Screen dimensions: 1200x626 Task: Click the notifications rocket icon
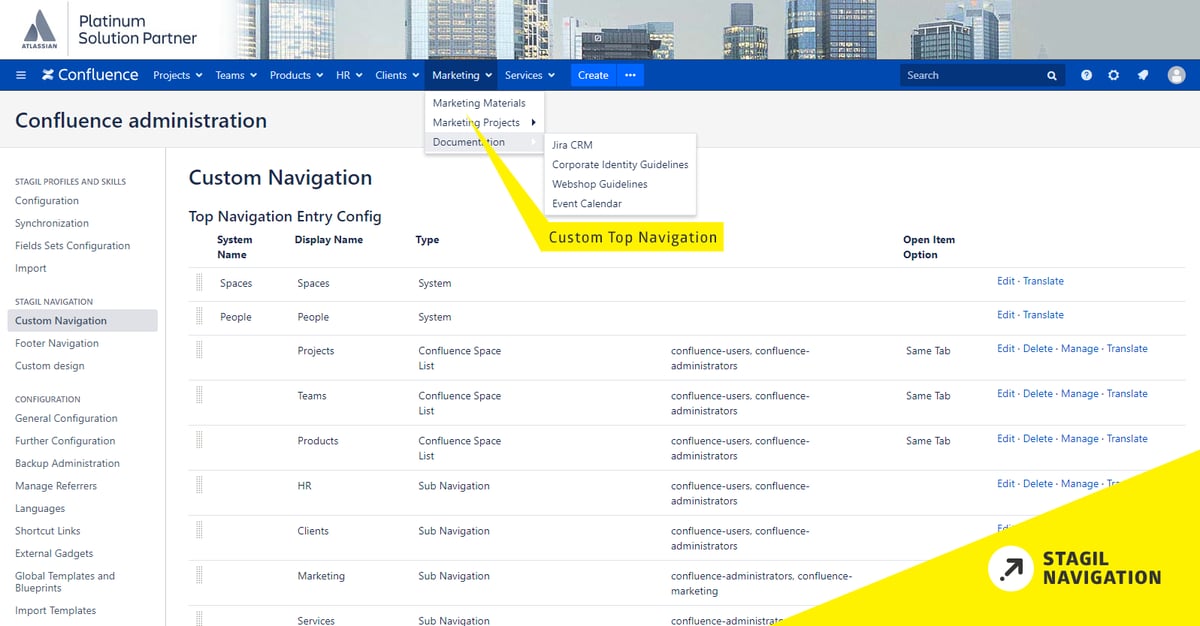1143,75
